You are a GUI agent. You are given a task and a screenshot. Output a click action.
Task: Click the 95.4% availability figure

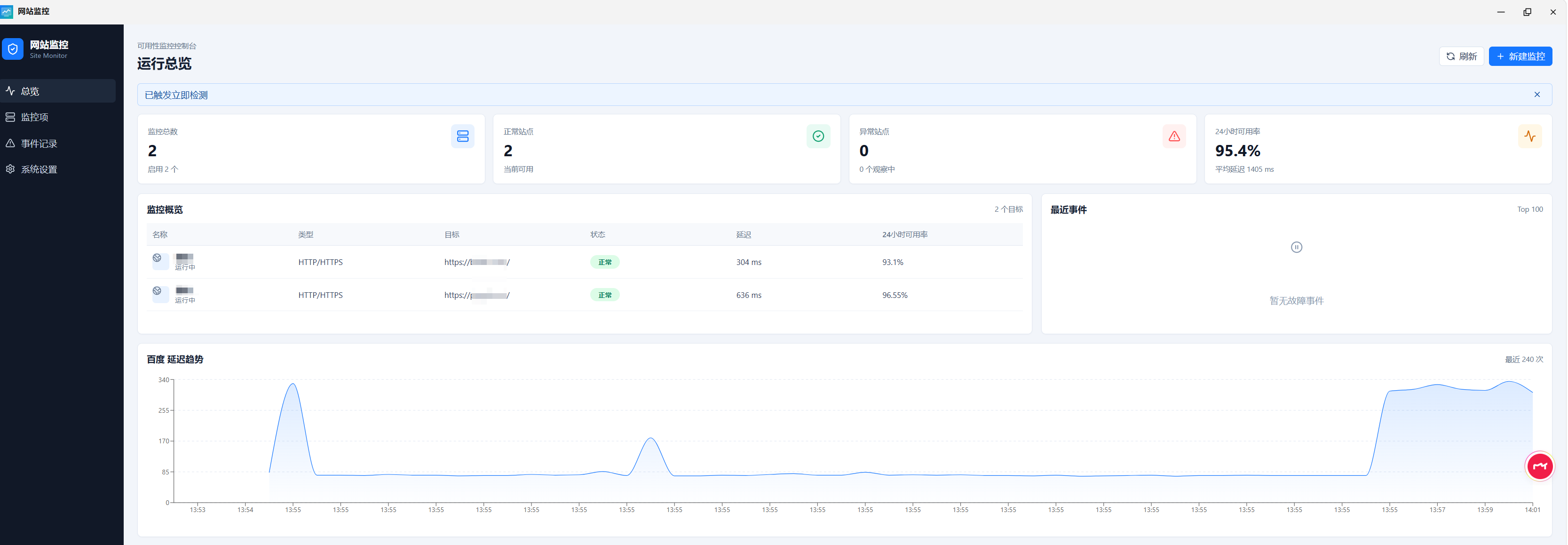tap(1237, 151)
